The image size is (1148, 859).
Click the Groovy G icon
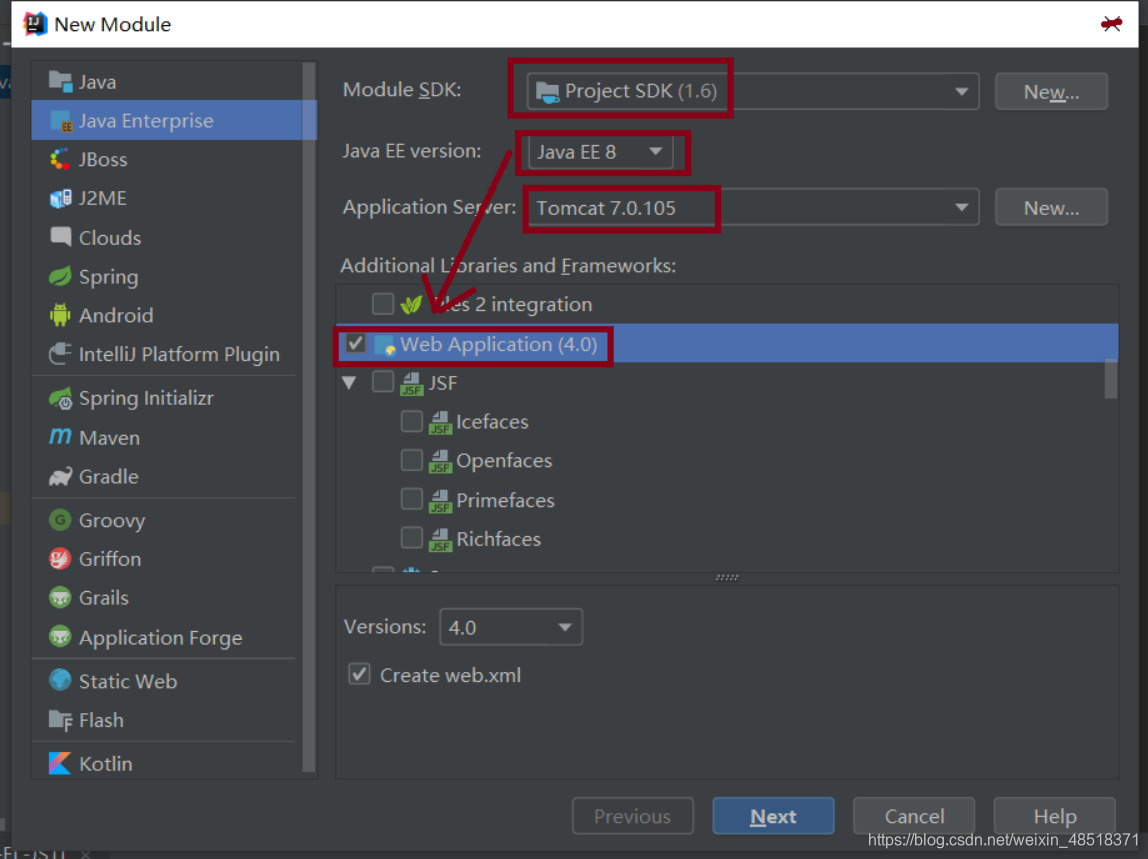[x=60, y=520]
